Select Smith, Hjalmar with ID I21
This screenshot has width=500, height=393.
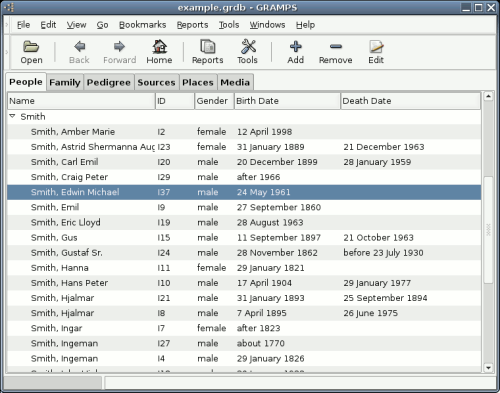pos(244,298)
